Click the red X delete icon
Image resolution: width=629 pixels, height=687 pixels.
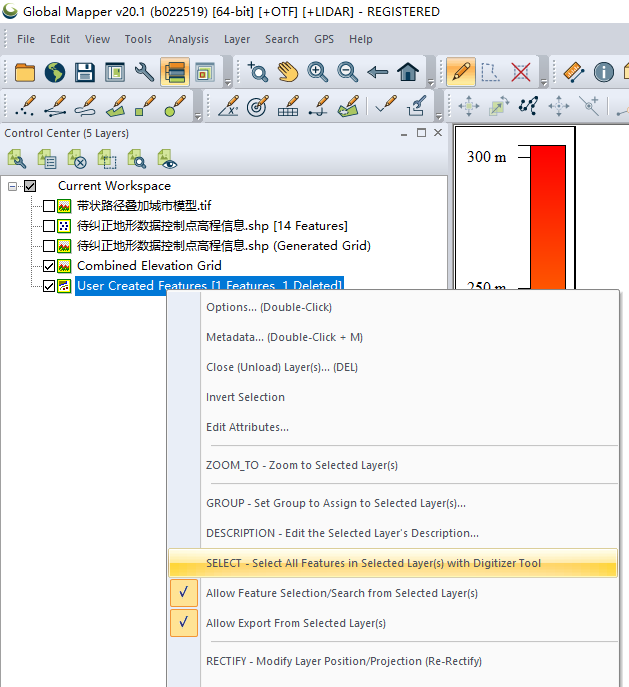point(521,72)
